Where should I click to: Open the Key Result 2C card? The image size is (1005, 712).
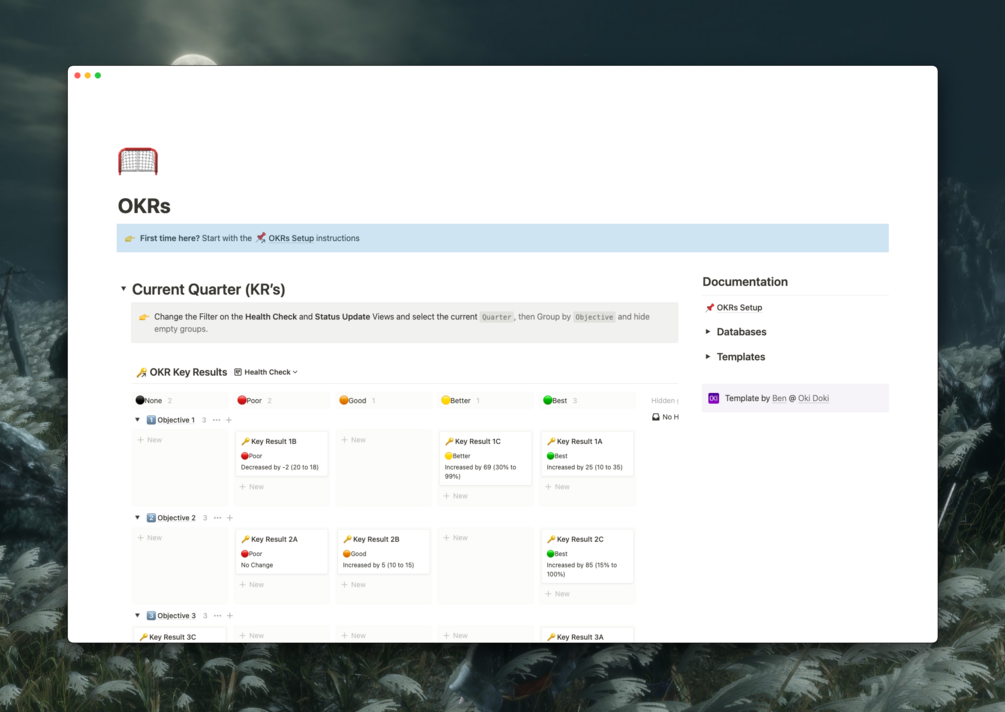tap(587, 556)
